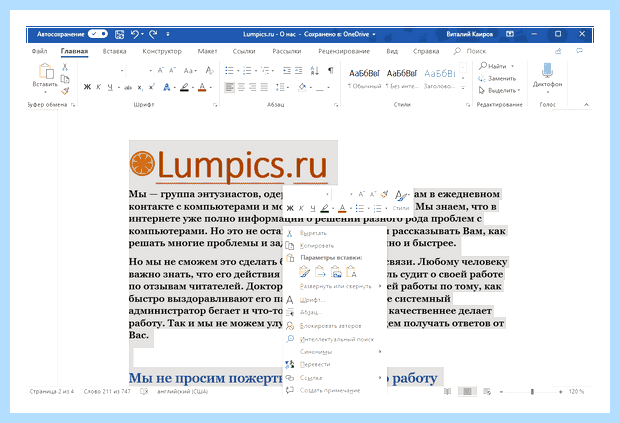
Task: Click the Copy icon in the ribbon clipboard group
Action: 65,79
